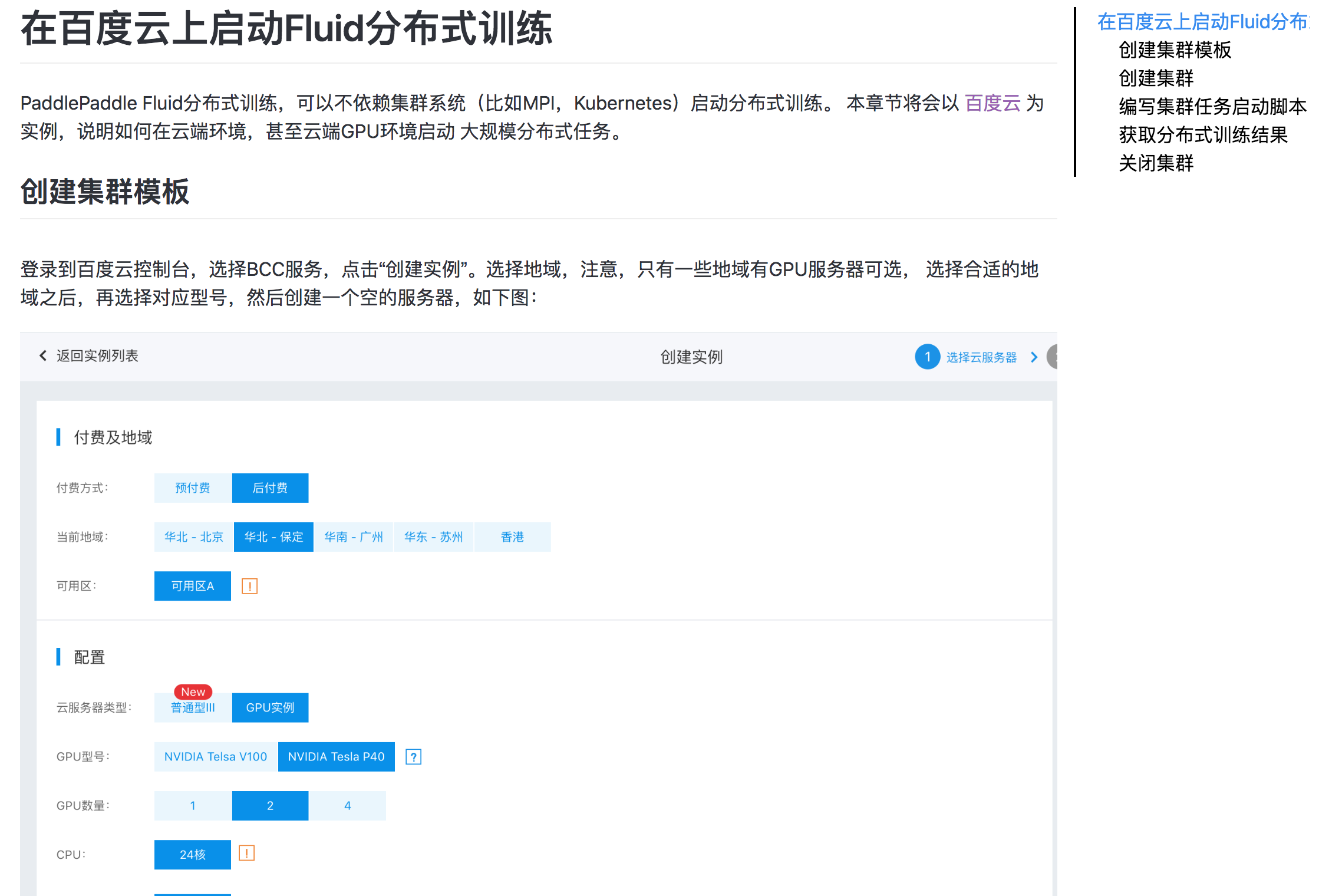Pick the 香港 region option

coord(512,537)
